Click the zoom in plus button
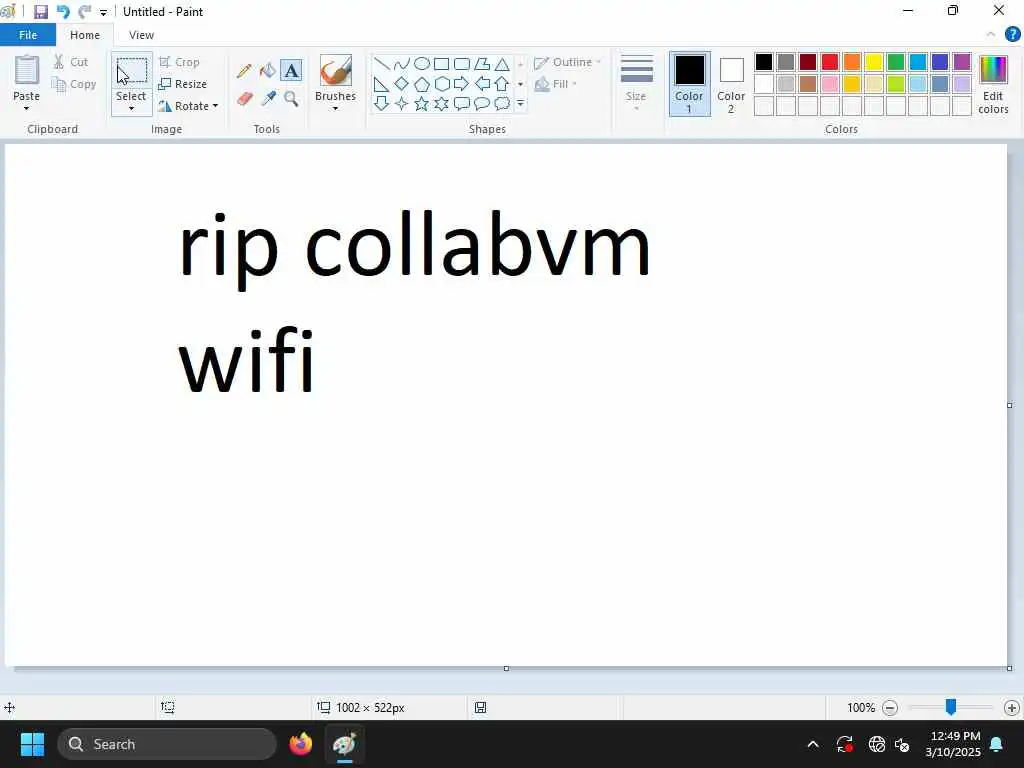1024x768 pixels. [x=1012, y=707]
